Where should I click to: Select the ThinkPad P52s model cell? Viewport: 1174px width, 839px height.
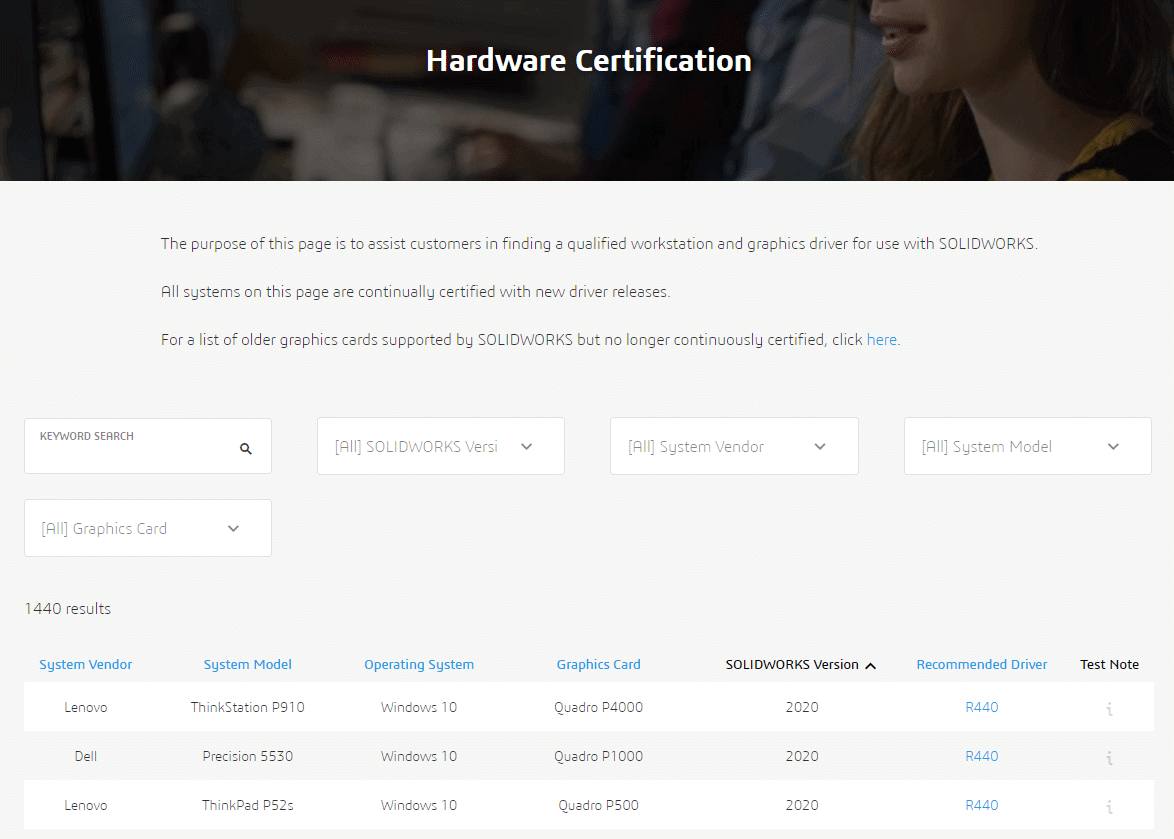pos(248,805)
